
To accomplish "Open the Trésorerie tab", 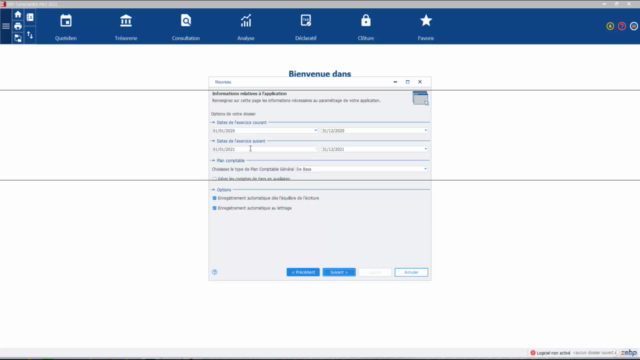I will pos(126,27).
